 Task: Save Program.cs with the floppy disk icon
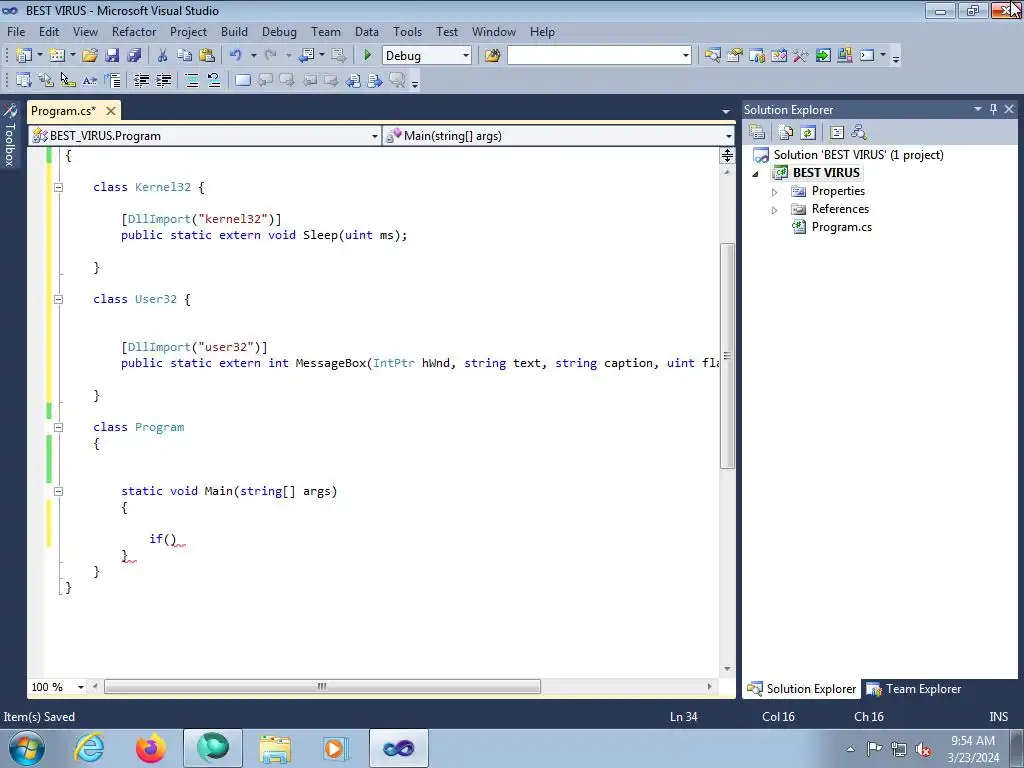point(112,56)
